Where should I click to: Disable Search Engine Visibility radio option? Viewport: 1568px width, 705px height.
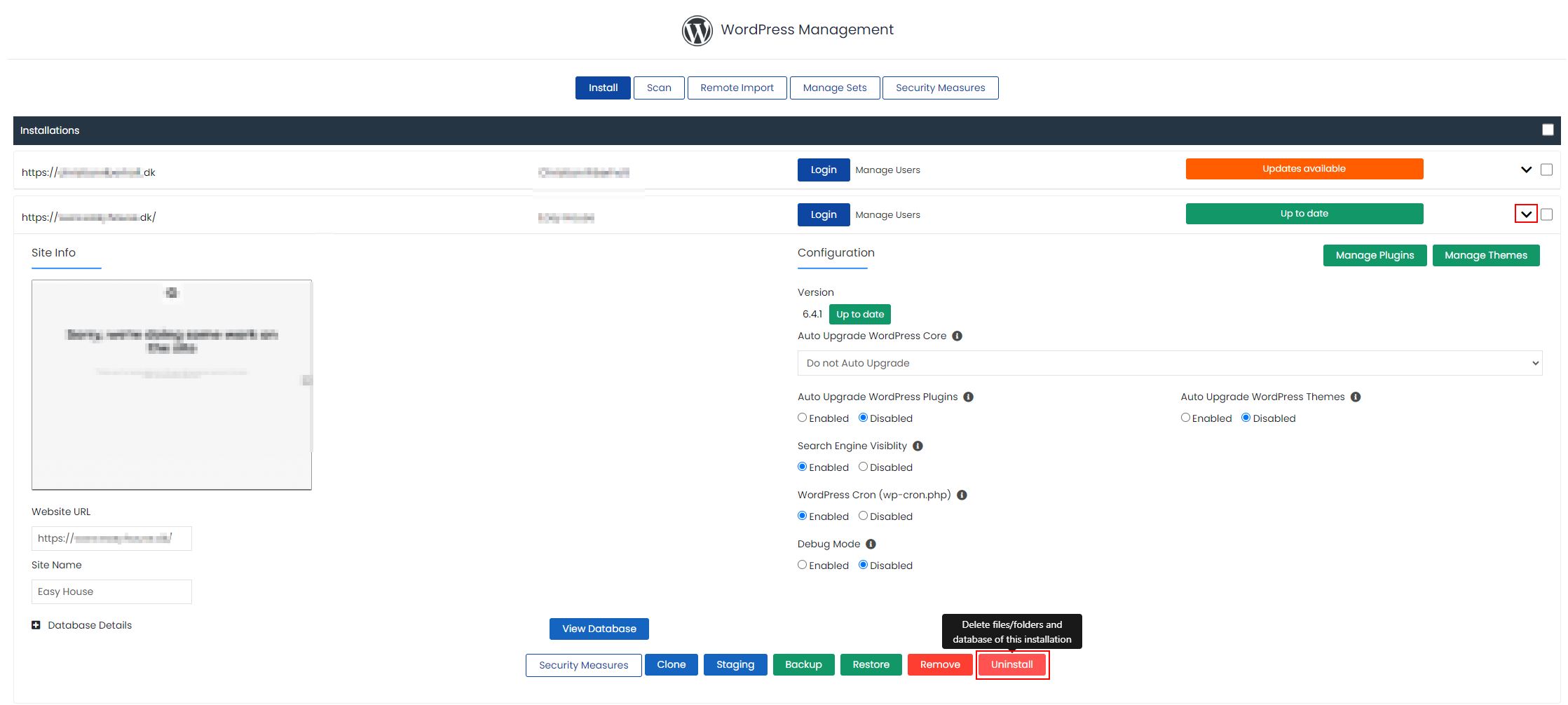[x=863, y=467]
